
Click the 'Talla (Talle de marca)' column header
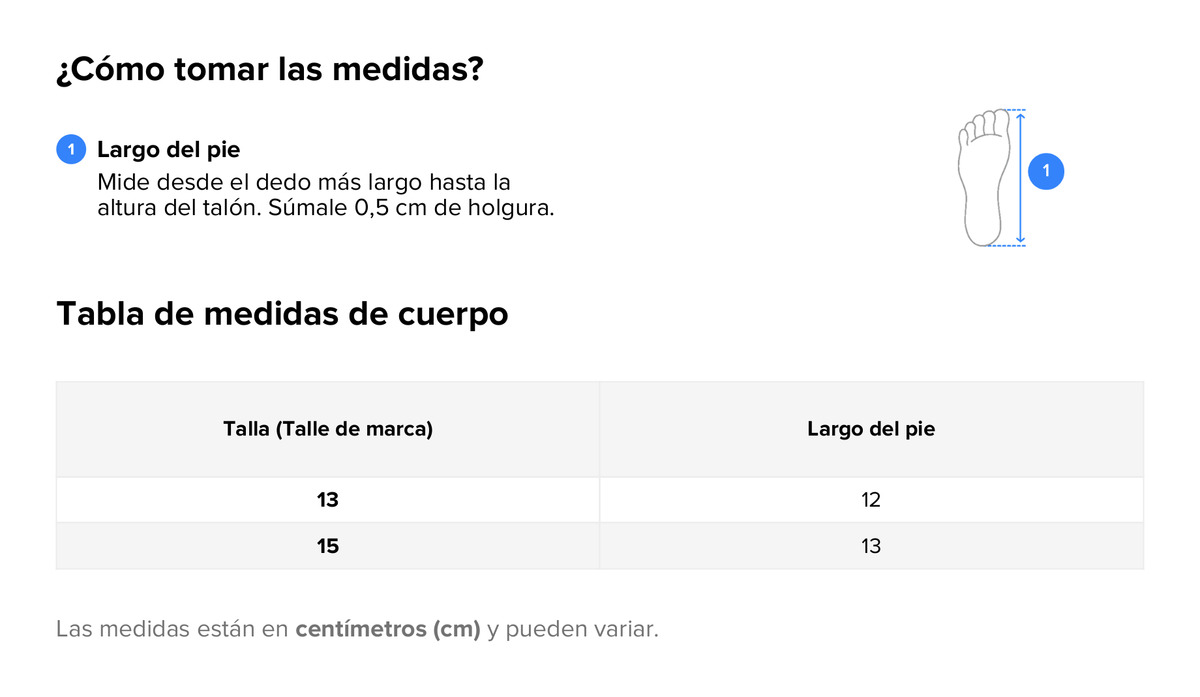[x=328, y=429]
